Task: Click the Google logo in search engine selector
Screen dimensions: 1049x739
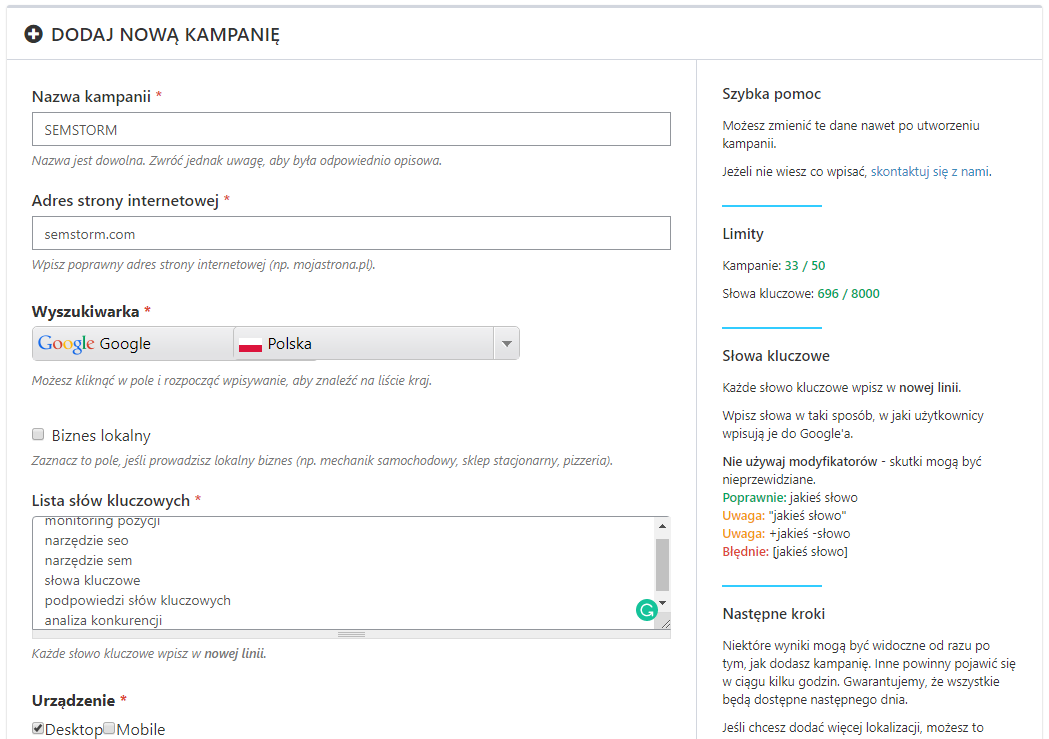Action: [66, 343]
